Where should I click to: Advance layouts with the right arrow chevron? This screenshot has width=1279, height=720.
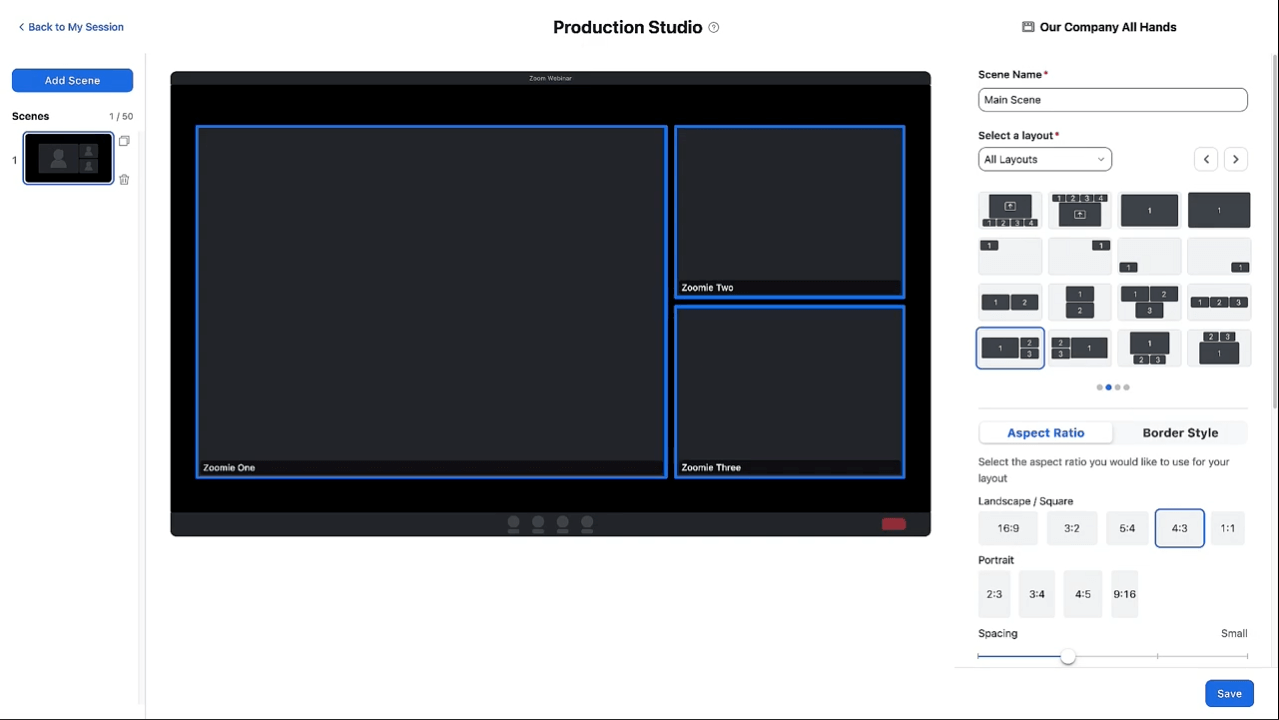coord(1235,159)
